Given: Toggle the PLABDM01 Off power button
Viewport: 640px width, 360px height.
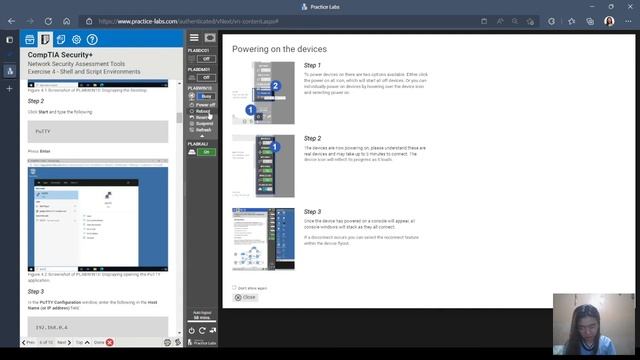Looking at the screenshot, I should pyautogui.click(x=206, y=78).
